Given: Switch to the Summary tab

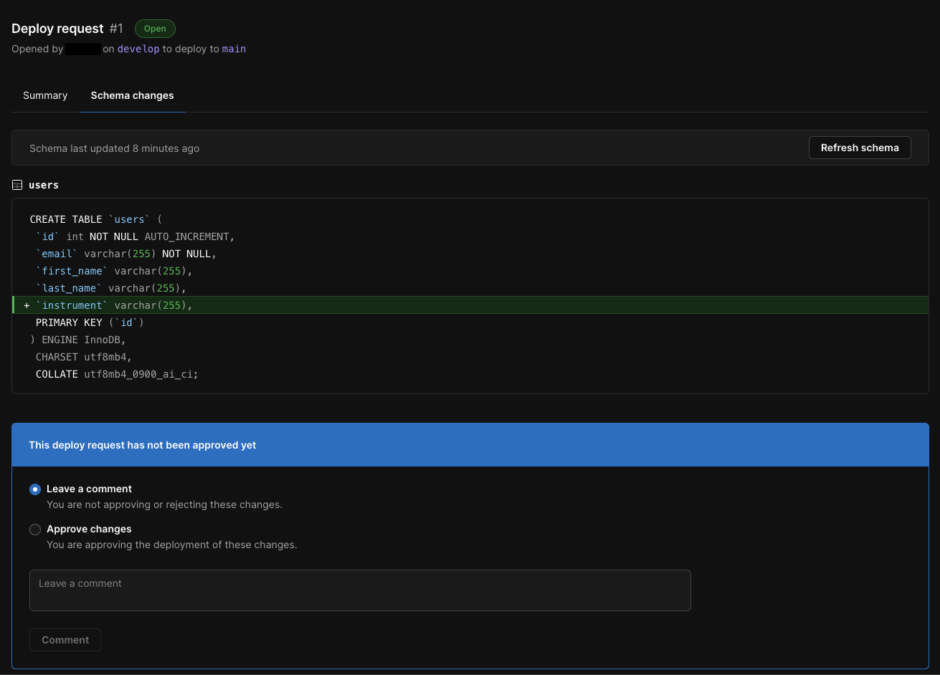Looking at the screenshot, I should click(x=45, y=96).
